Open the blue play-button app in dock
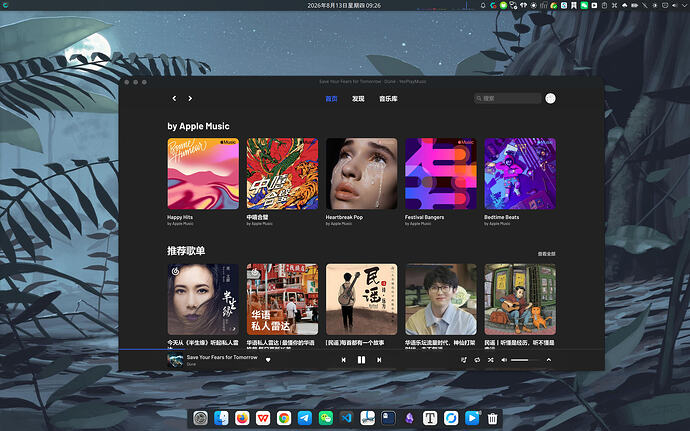 point(472,418)
